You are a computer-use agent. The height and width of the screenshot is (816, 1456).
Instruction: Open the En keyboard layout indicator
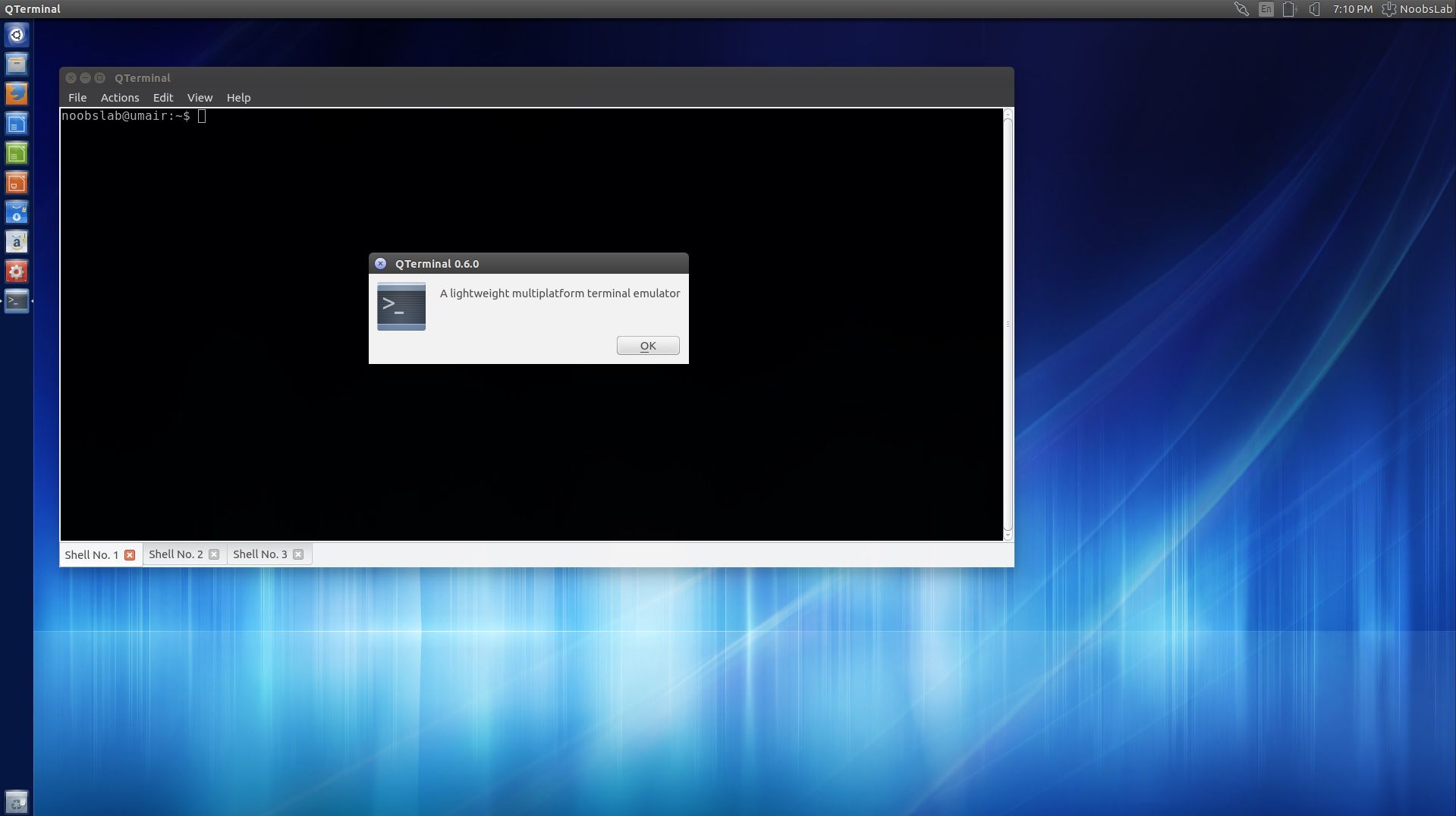[1266, 9]
